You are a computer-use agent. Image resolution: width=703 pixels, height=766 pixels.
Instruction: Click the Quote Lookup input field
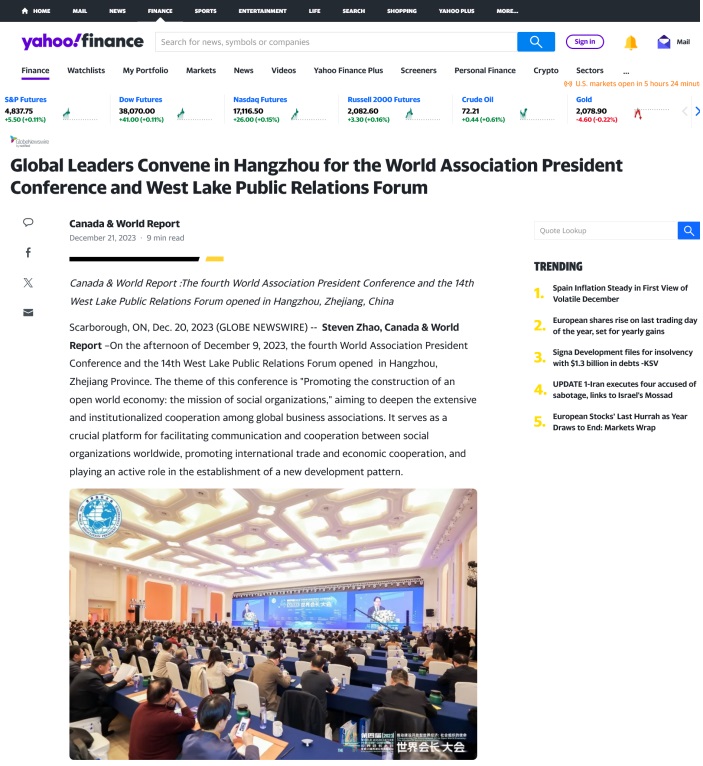[x=605, y=231]
